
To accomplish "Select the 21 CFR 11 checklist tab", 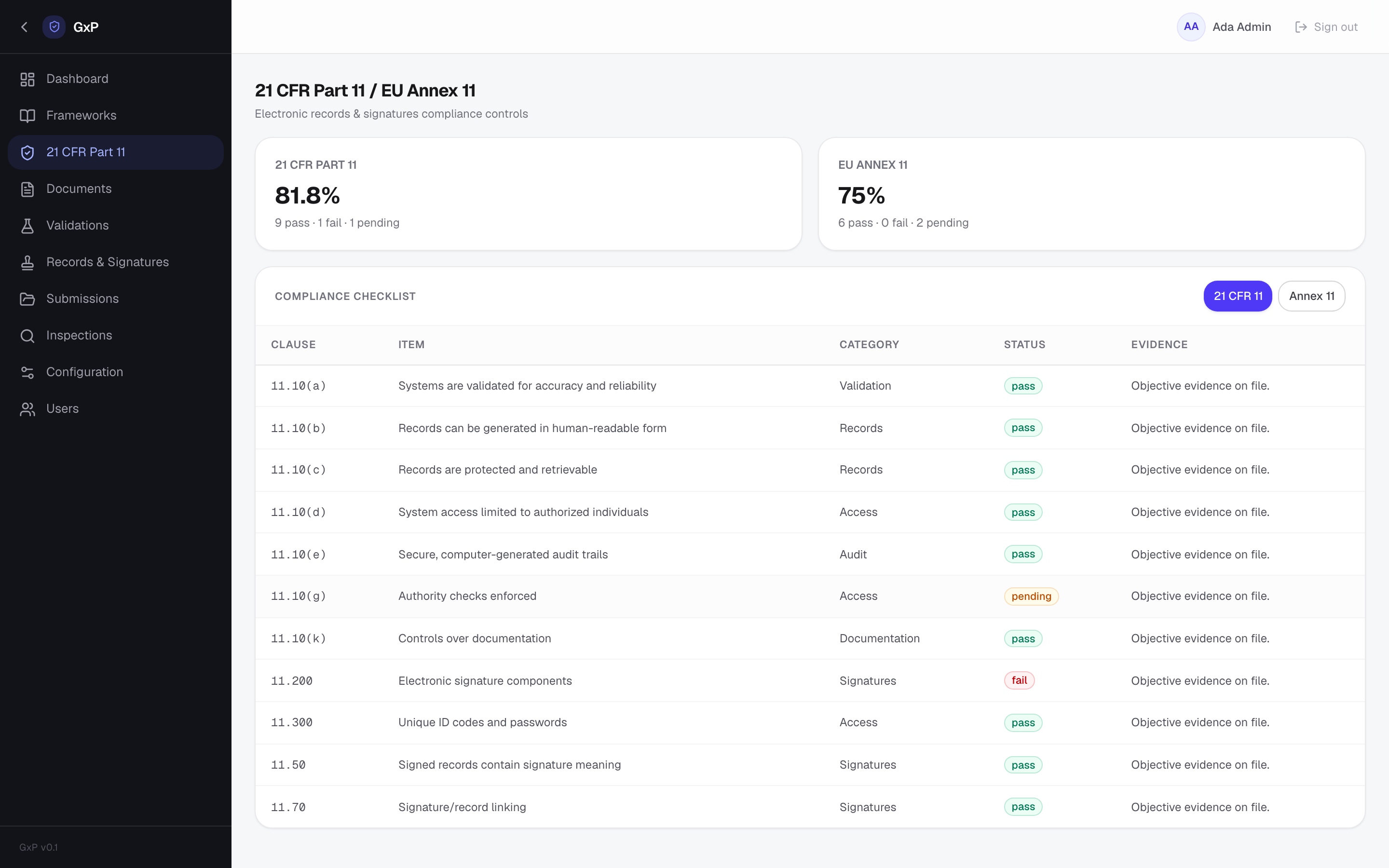I will [x=1238, y=296].
